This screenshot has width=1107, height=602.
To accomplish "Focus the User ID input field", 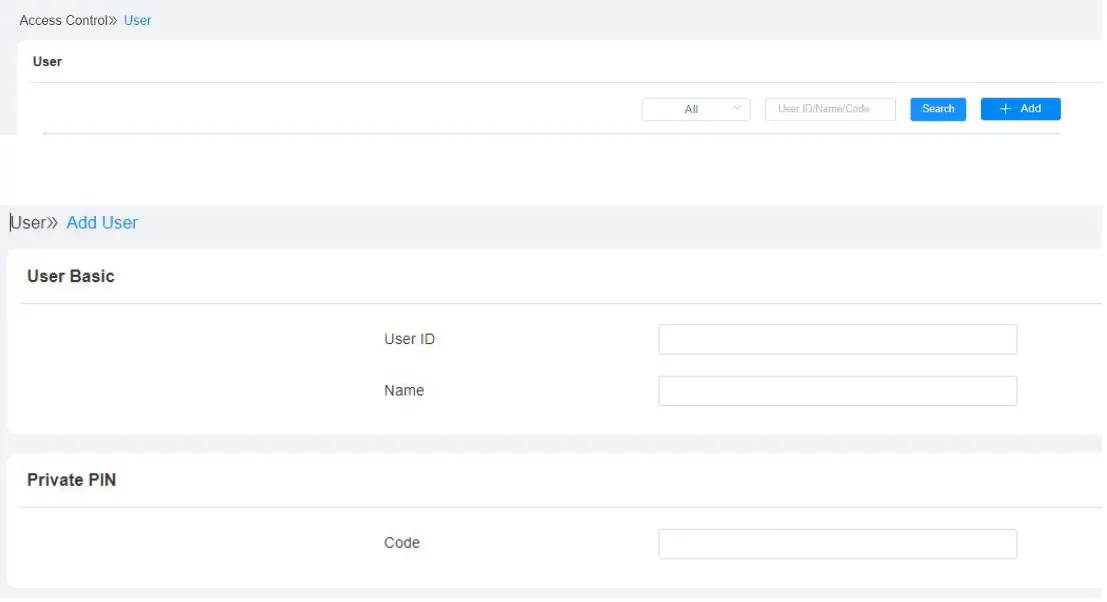I will tap(837, 339).
